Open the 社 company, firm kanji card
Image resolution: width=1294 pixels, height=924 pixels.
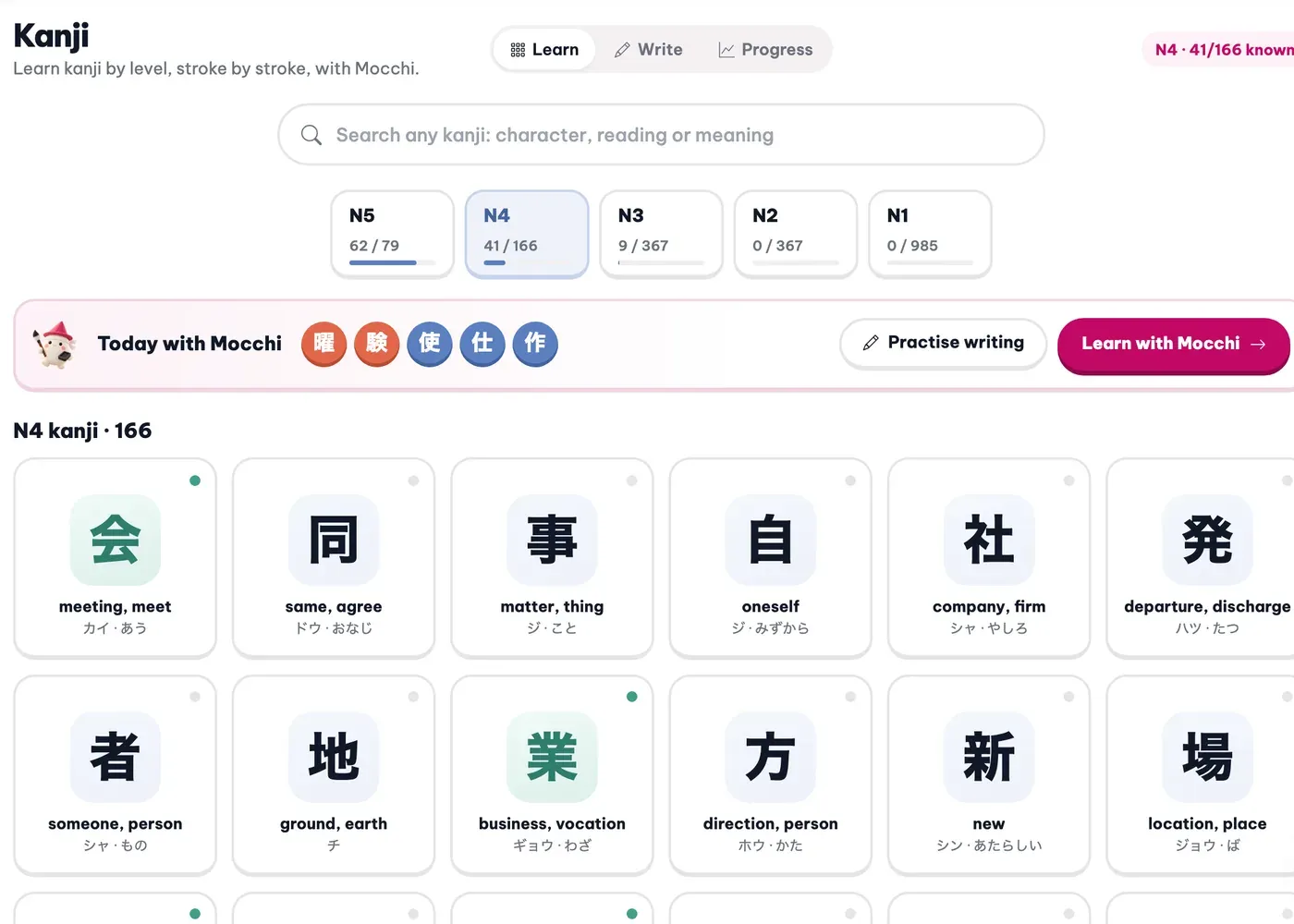[989, 558]
